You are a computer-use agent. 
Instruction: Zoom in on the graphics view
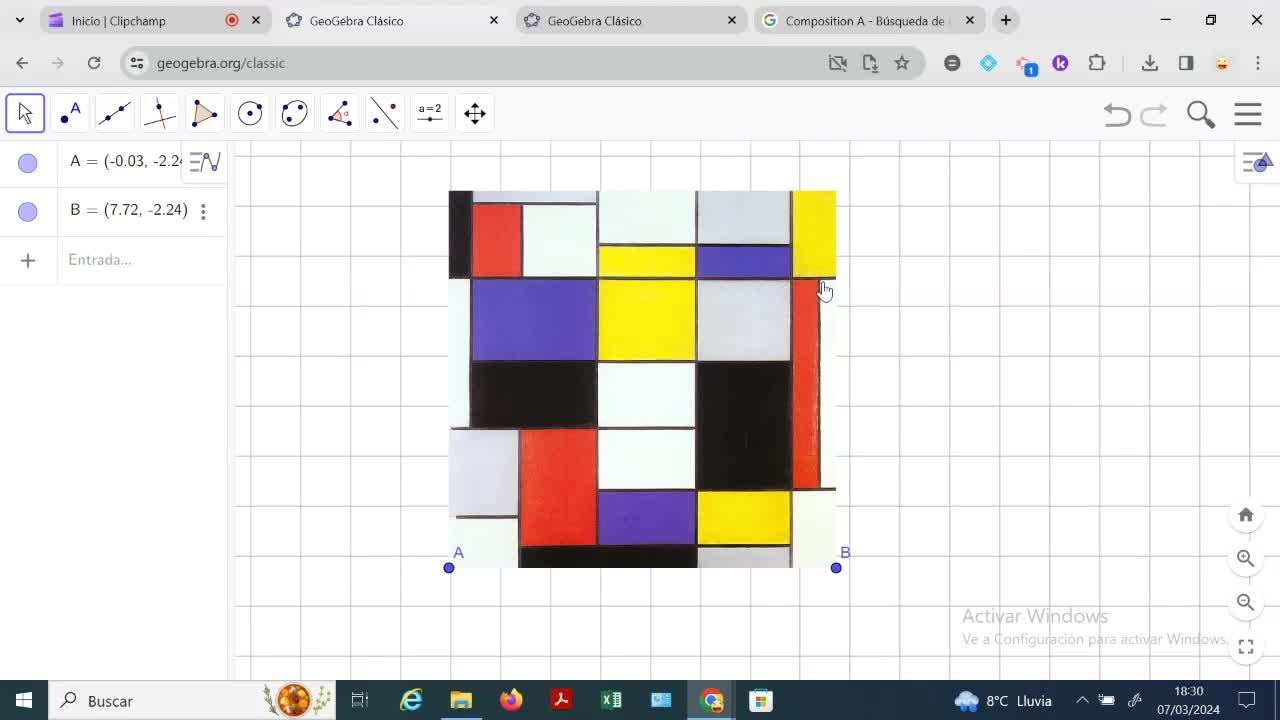click(x=1246, y=558)
